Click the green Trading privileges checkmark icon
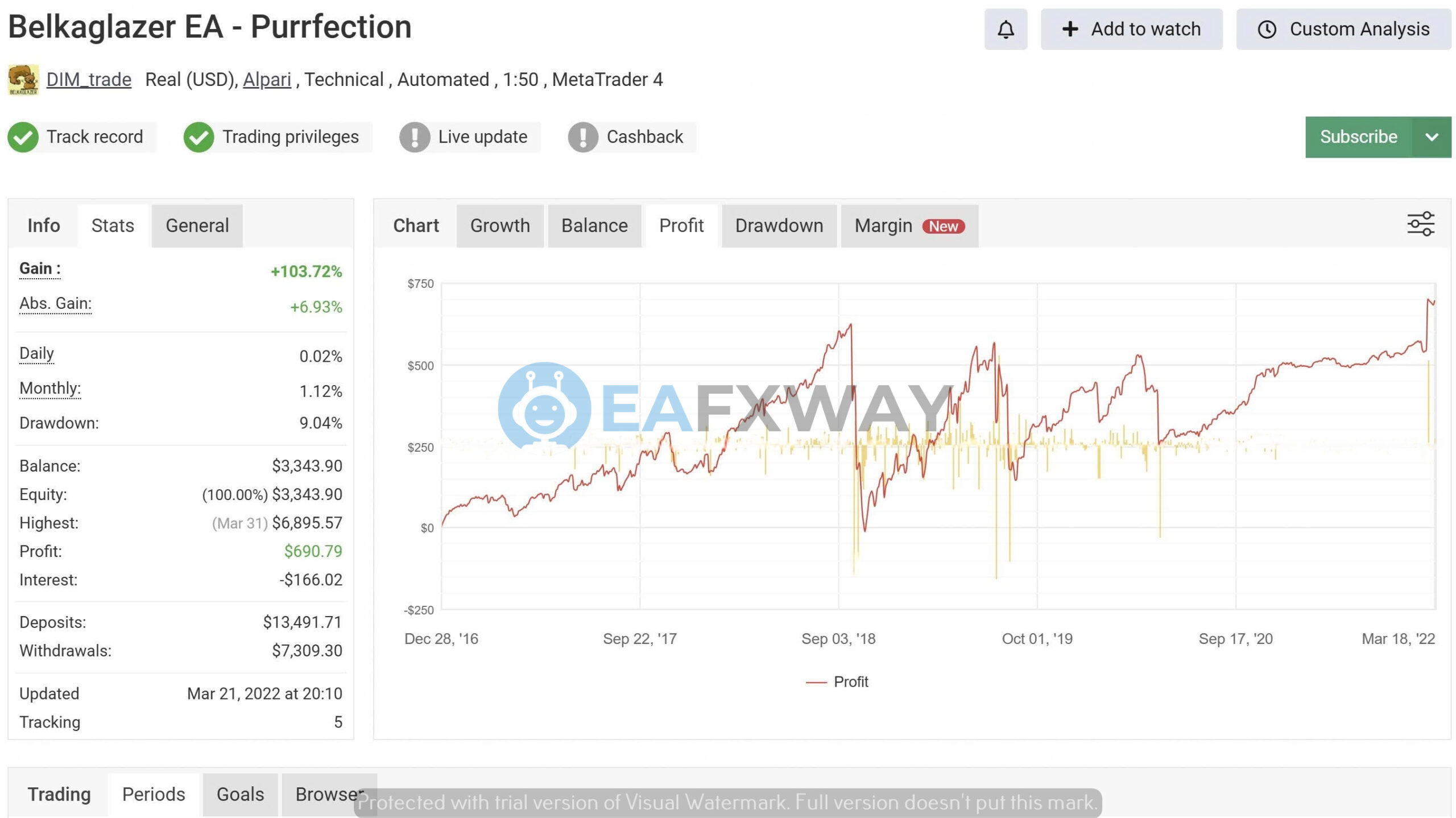 (198, 137)
